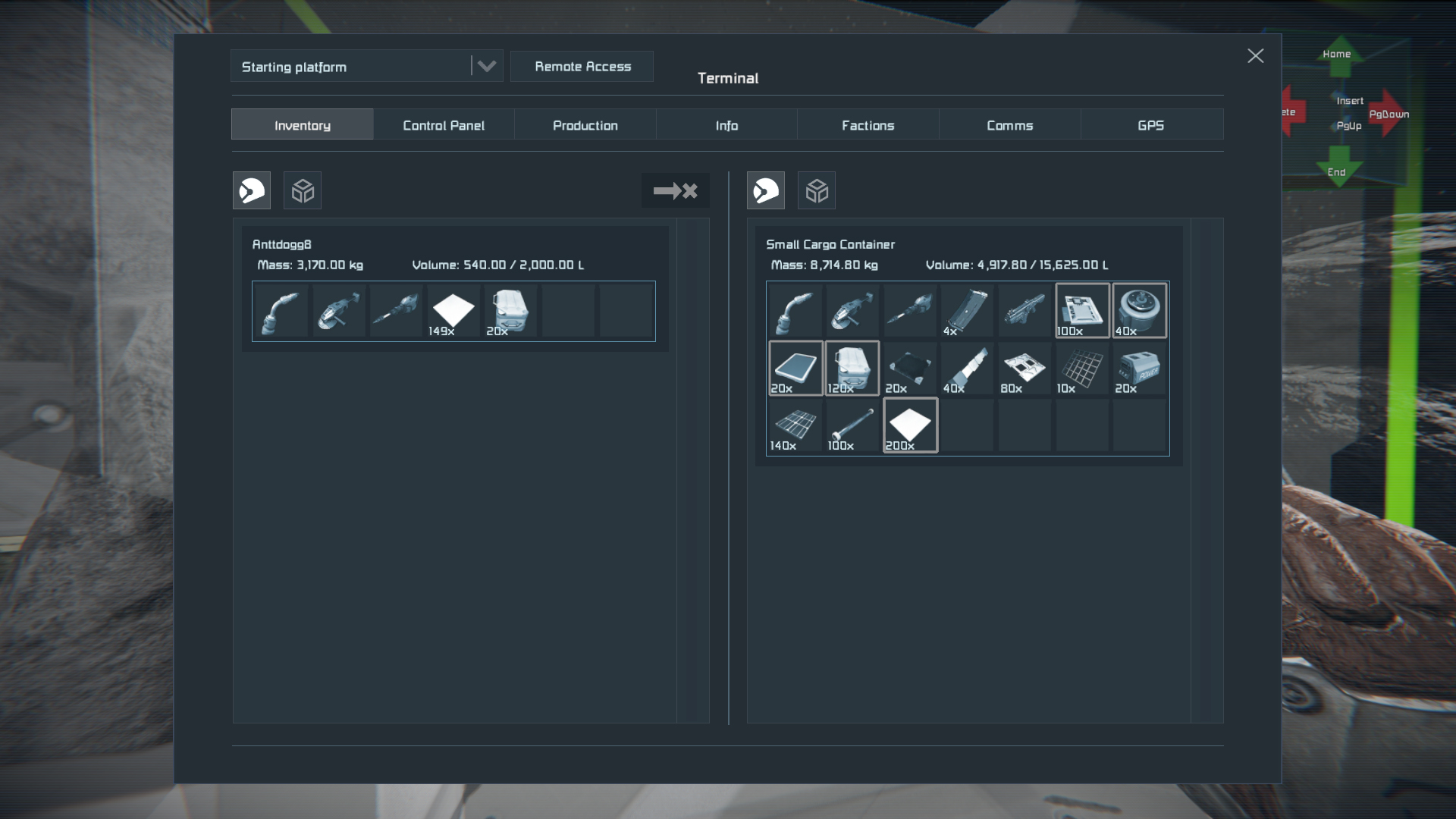The image size is (1456, 819).
Task: Select the hand drill in the cargo container
Action: coord(910,311)
